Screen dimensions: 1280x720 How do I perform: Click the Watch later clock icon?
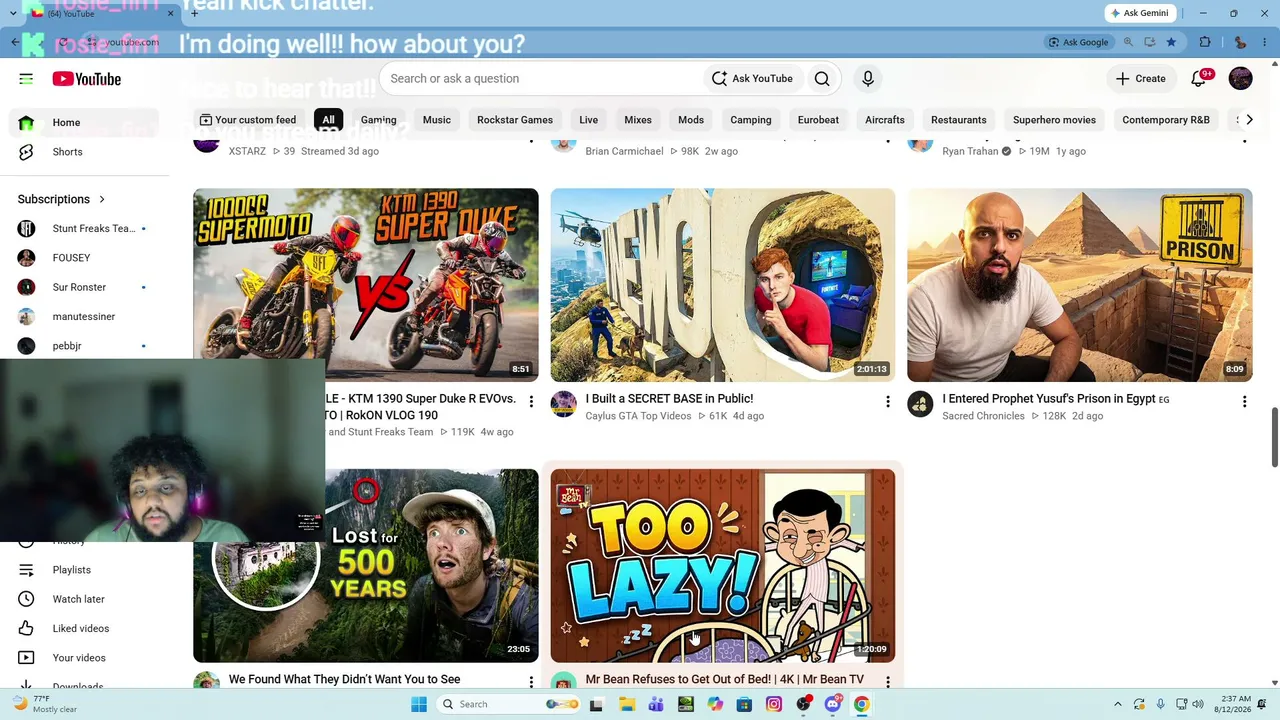pyautogui.click(x=27, y=599)
